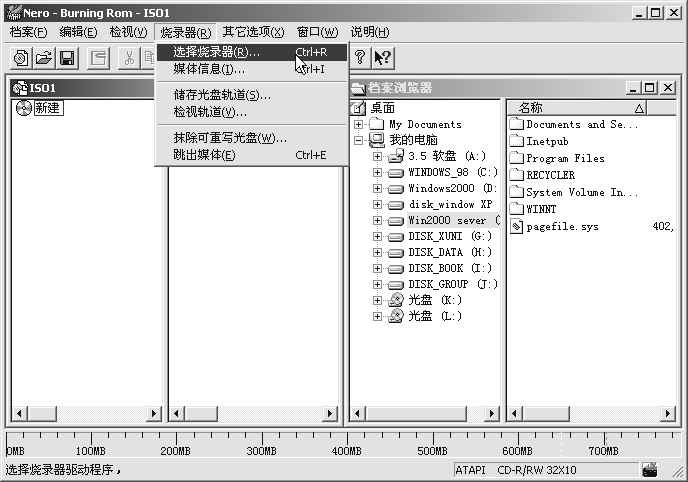This screenshot has width=688, height=482.
Task: Click the pagefile.sys file icon
Action: coord(516,226)
